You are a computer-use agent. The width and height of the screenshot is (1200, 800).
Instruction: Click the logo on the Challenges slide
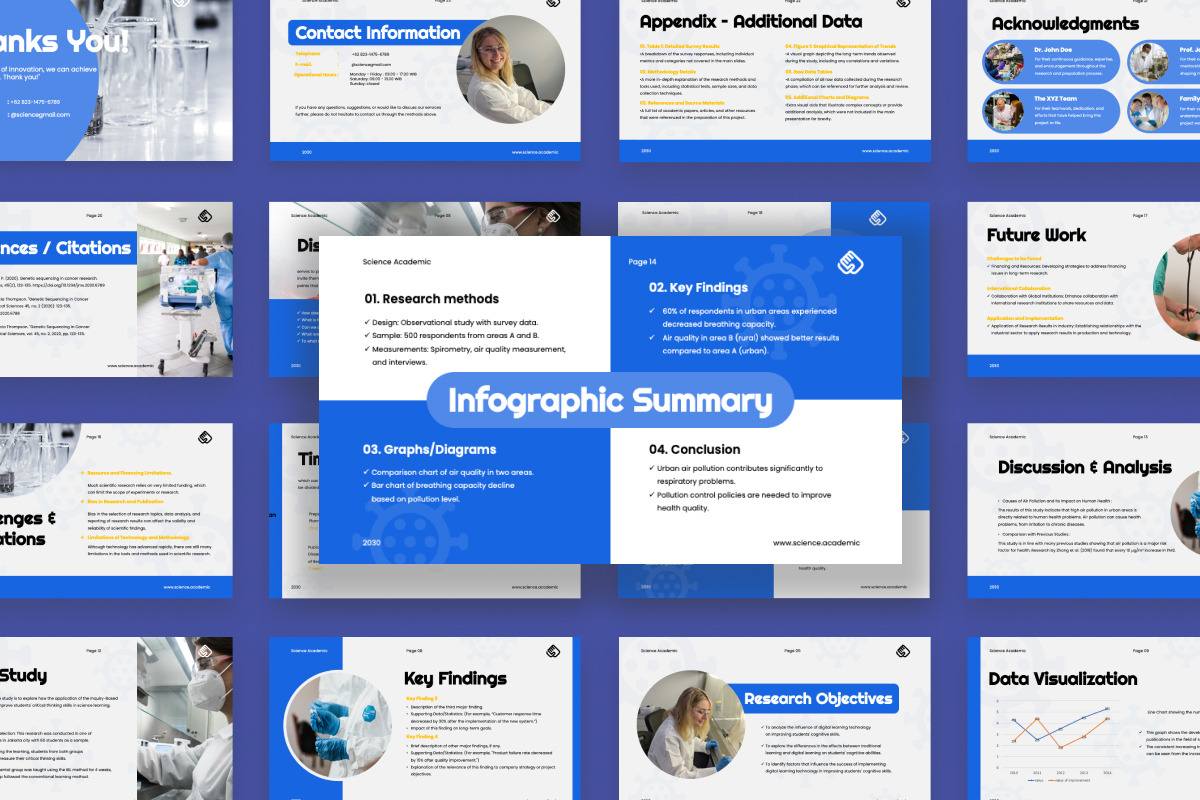205,437
